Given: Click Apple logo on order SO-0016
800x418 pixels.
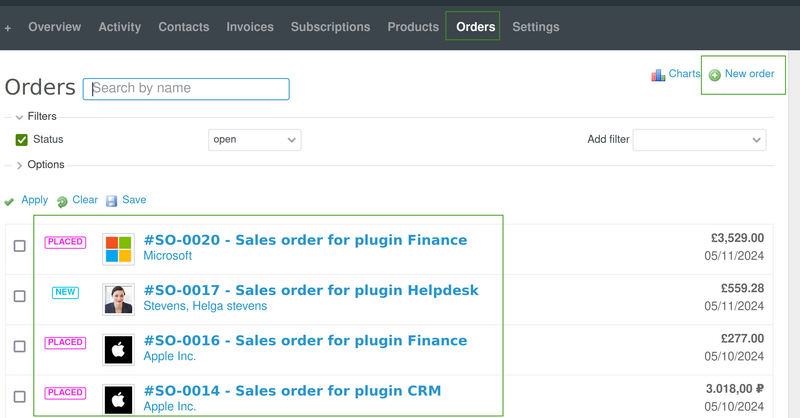Looking at the screenshot, I should tap(118, 349).
